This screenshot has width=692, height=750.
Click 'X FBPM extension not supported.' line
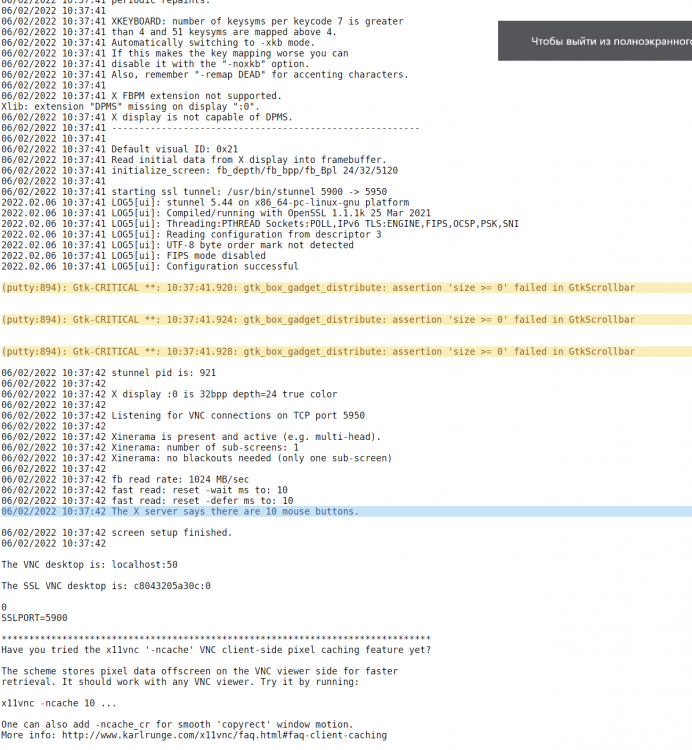tap(141, 96)
